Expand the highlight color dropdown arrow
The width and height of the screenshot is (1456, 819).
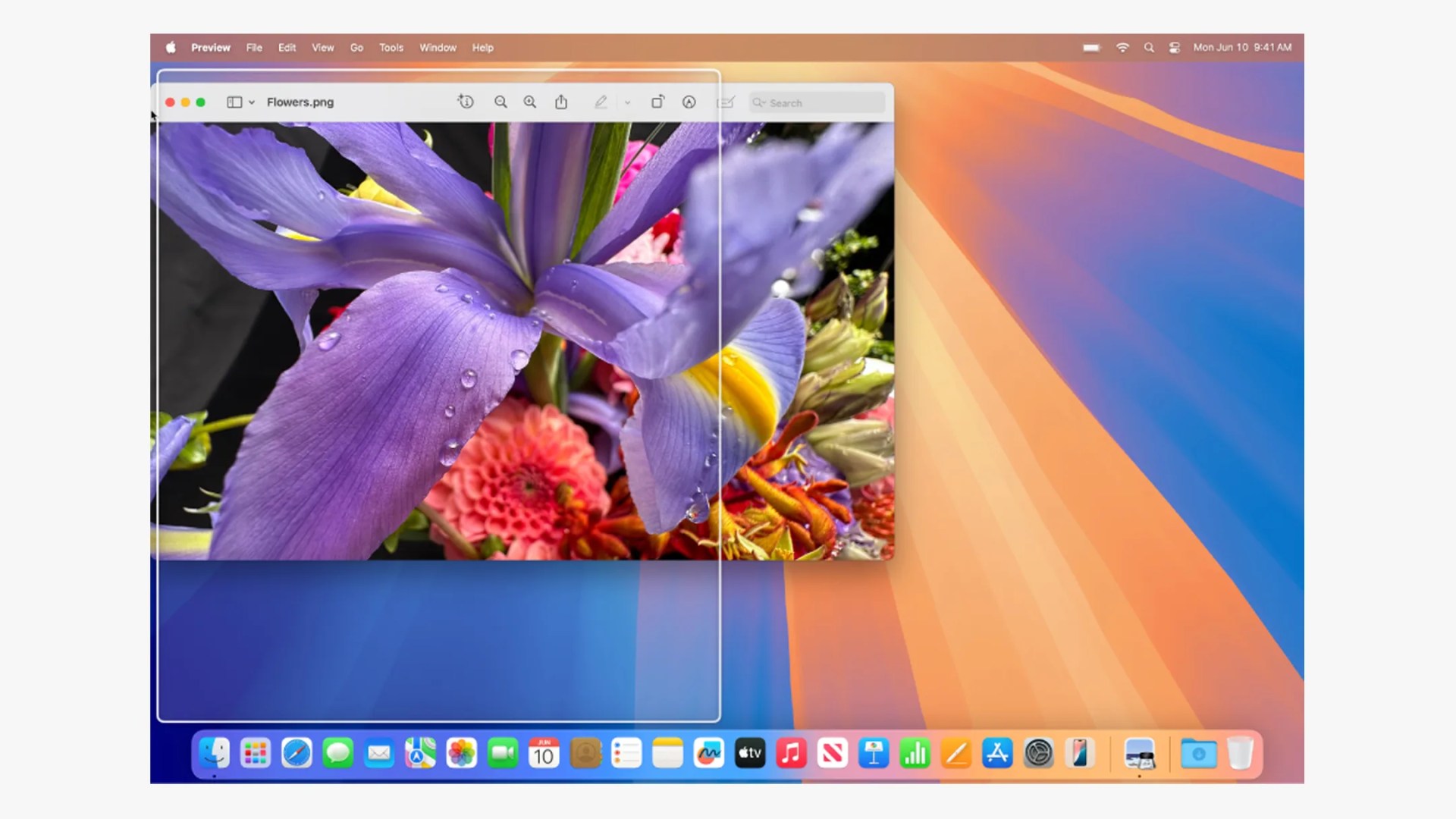(x=627, y=102)
